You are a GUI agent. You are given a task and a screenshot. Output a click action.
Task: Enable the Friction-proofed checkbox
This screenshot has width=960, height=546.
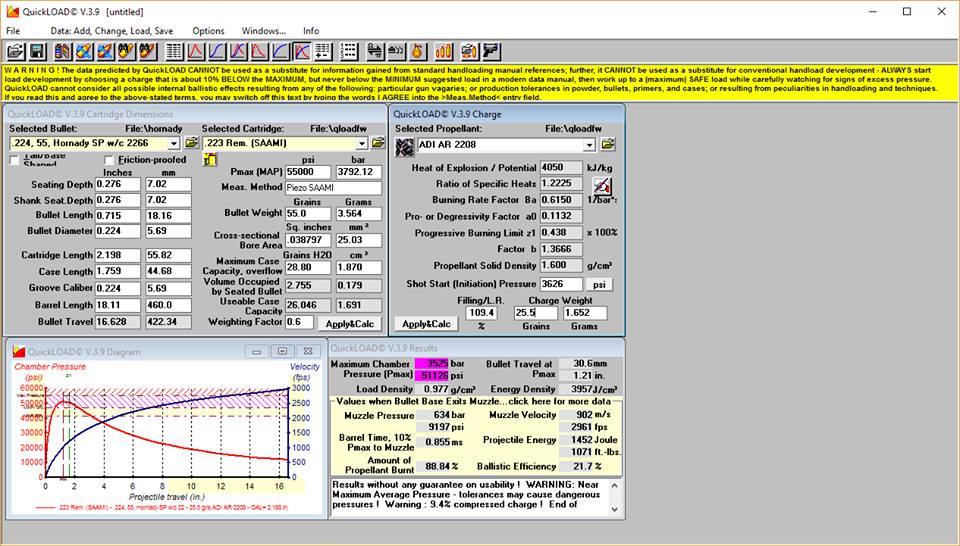pyautogui.click(x=110, y=160)
